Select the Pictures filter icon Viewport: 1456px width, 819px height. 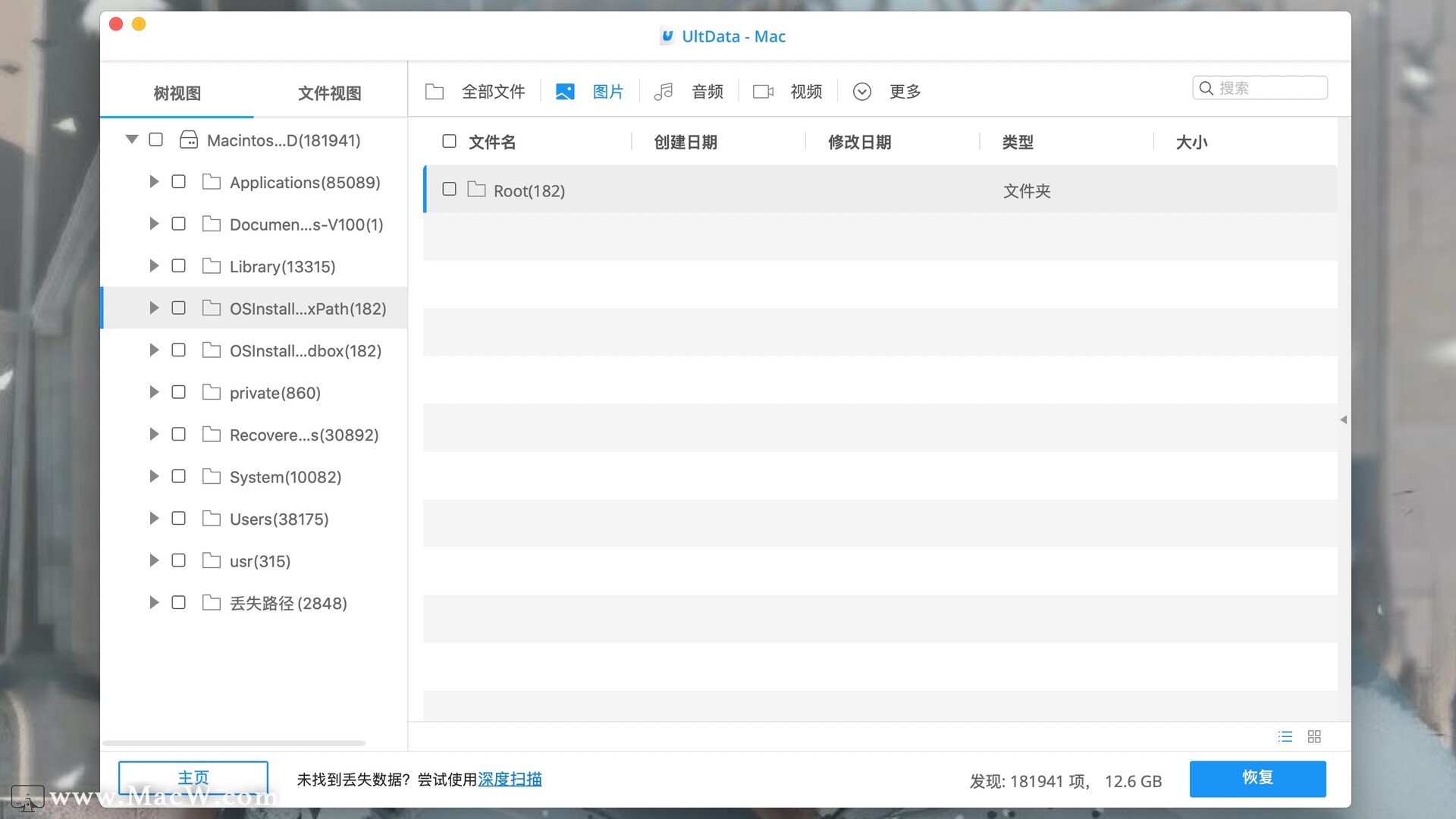pyautogui.click(x=565, y=92)
